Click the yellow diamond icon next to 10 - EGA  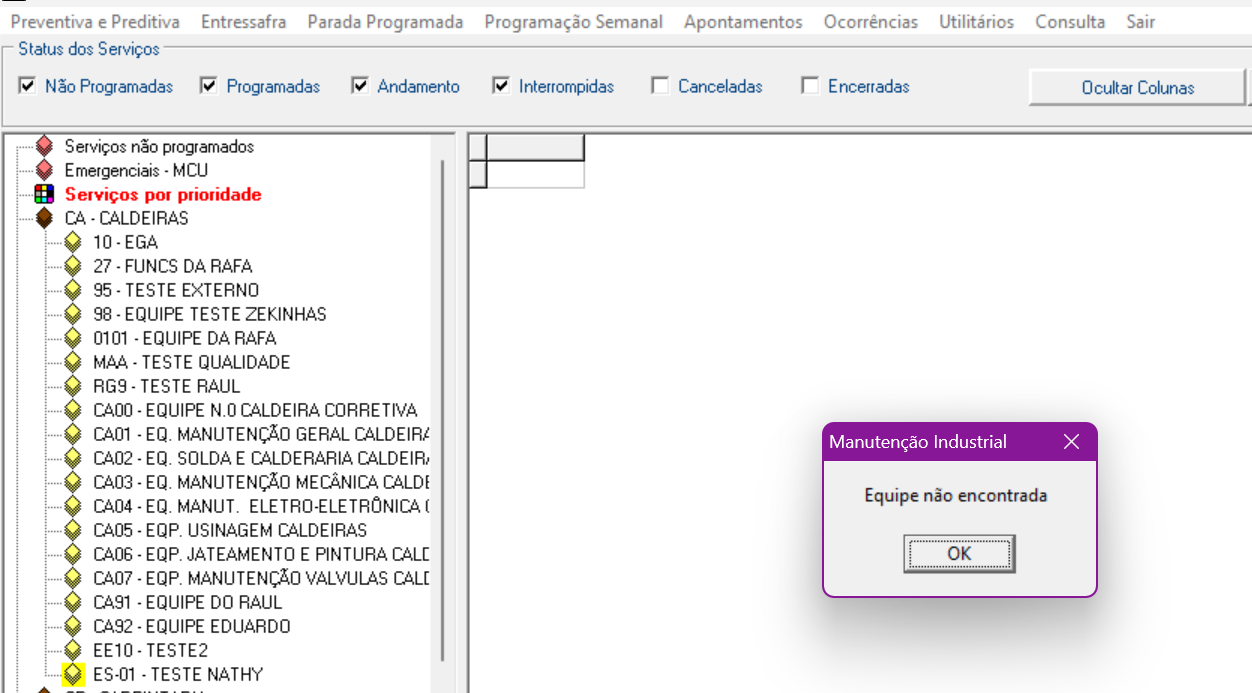72,242
